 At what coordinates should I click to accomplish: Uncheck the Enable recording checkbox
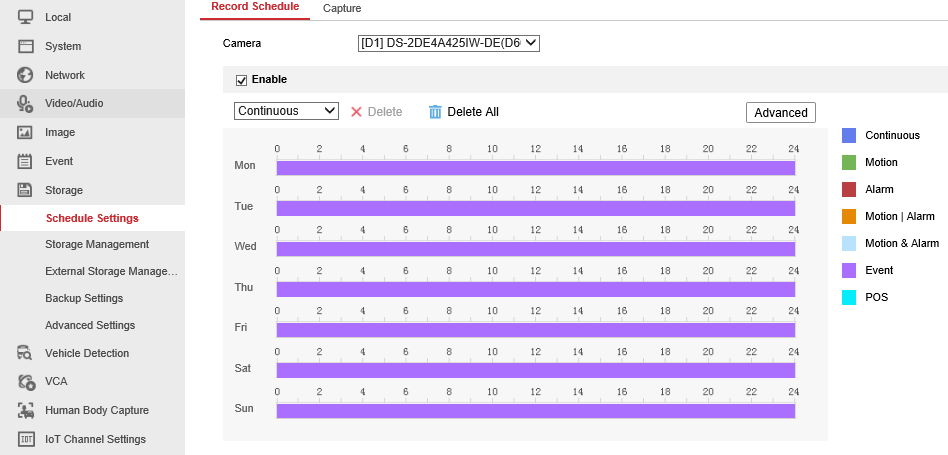click(241, 80)
